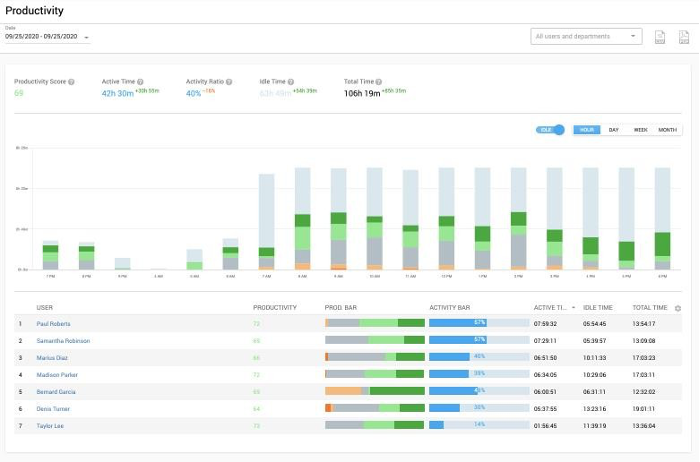The height and width of the screenshot is (462, 700).
Task: Switch chart to DAY view
Action: tap(614, 130)
